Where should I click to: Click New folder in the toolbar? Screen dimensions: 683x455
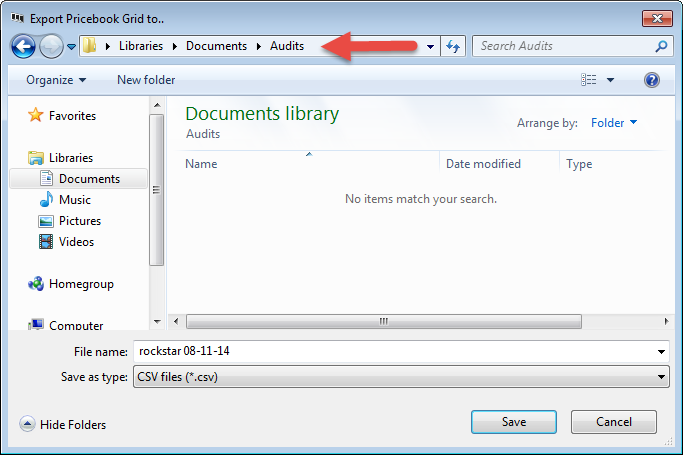tap(146, 80)
